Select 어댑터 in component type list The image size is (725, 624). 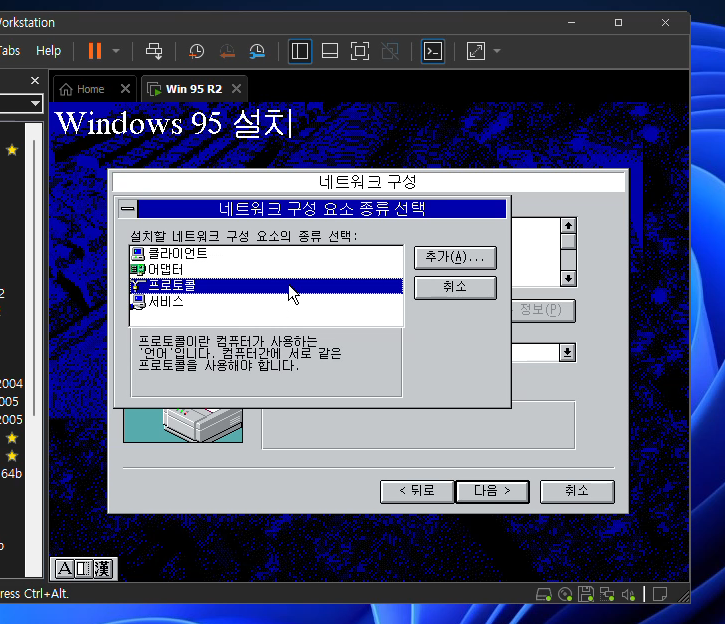266,269
